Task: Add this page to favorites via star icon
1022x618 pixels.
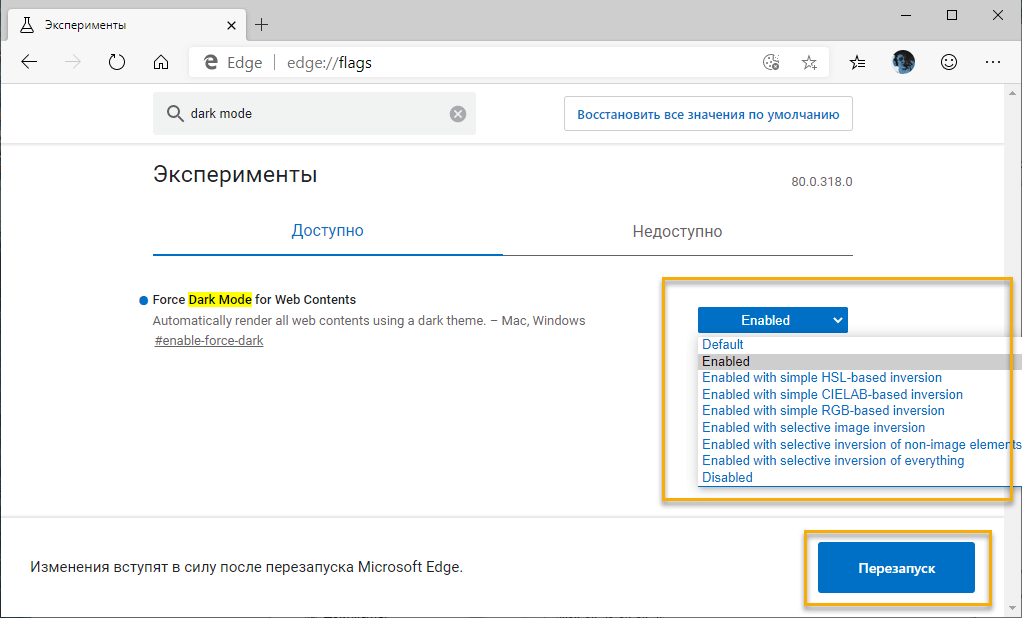Action: click(809, 61)
